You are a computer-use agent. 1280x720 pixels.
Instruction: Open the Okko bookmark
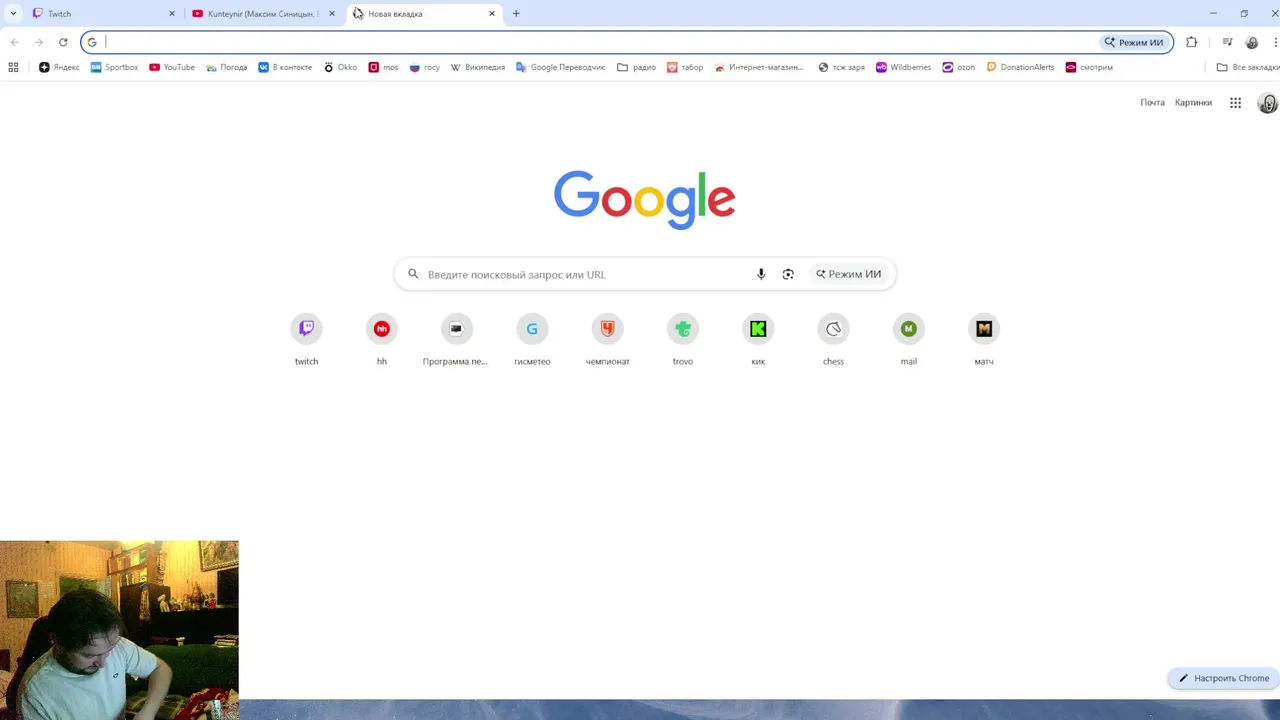(340, 67)
